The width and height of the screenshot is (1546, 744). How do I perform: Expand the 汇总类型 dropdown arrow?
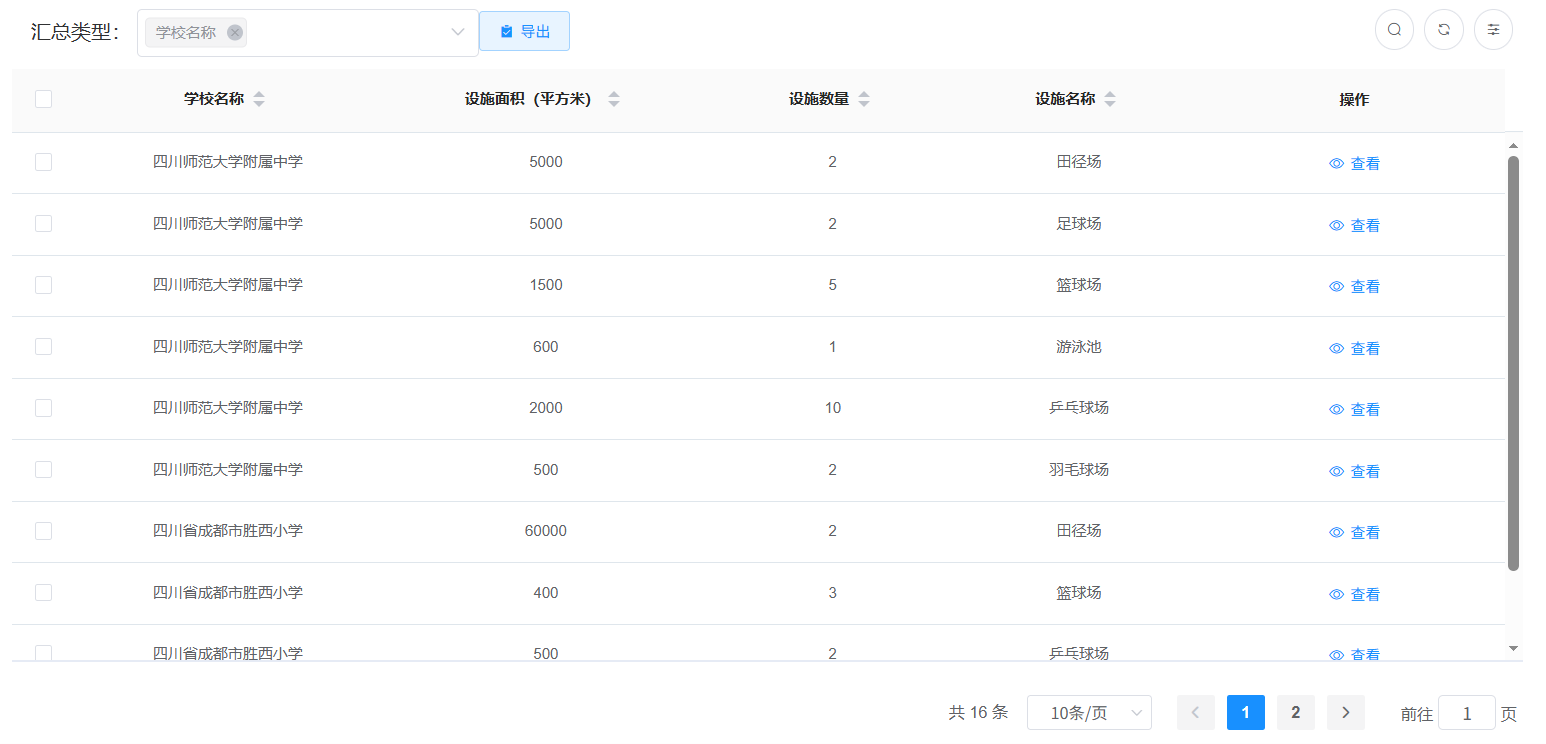pyautogui.click(x=458, y=32)
